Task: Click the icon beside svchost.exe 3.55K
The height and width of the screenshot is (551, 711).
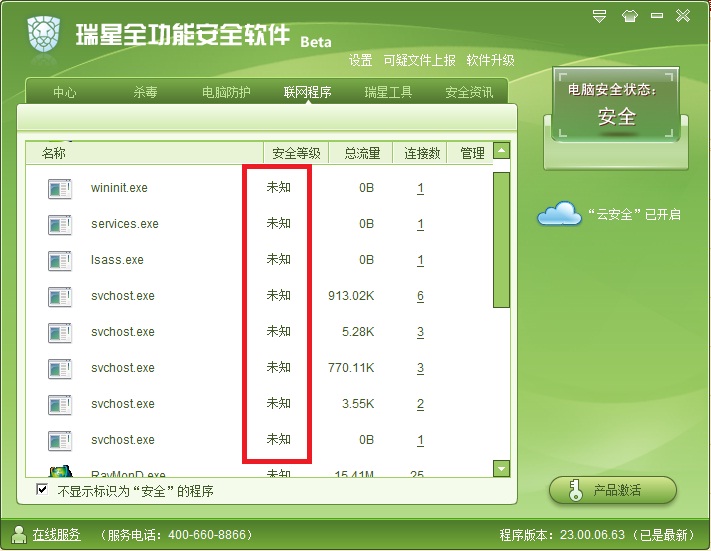Action: [x=59, y=405]
